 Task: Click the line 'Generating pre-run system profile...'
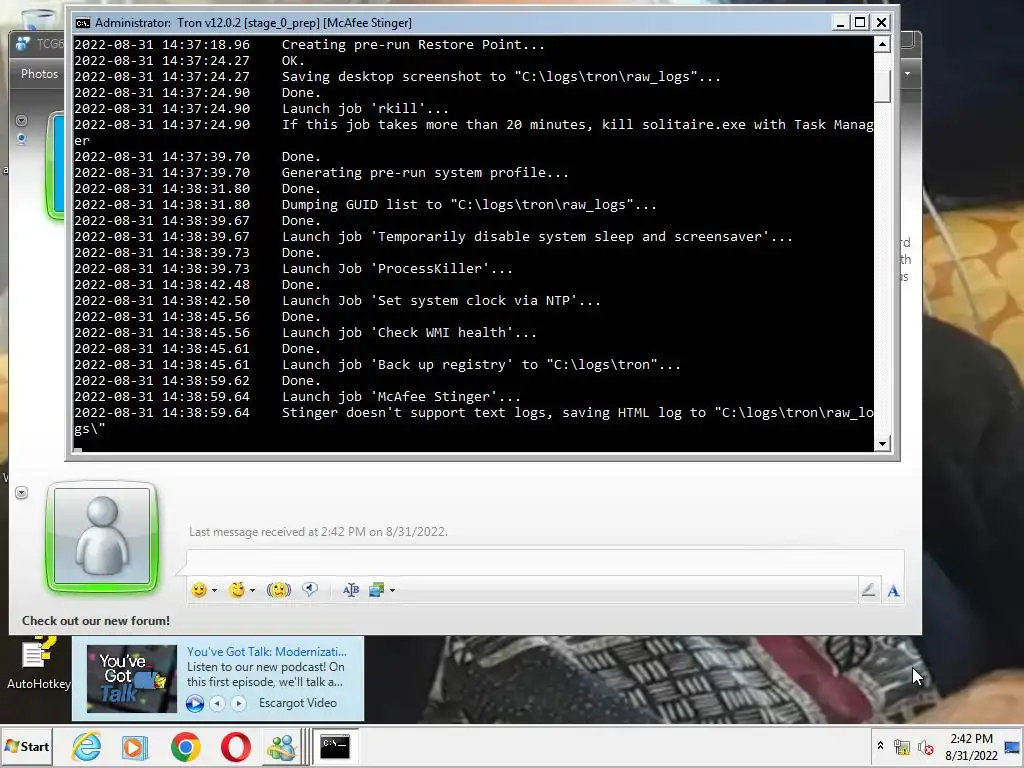coord(425,172)
